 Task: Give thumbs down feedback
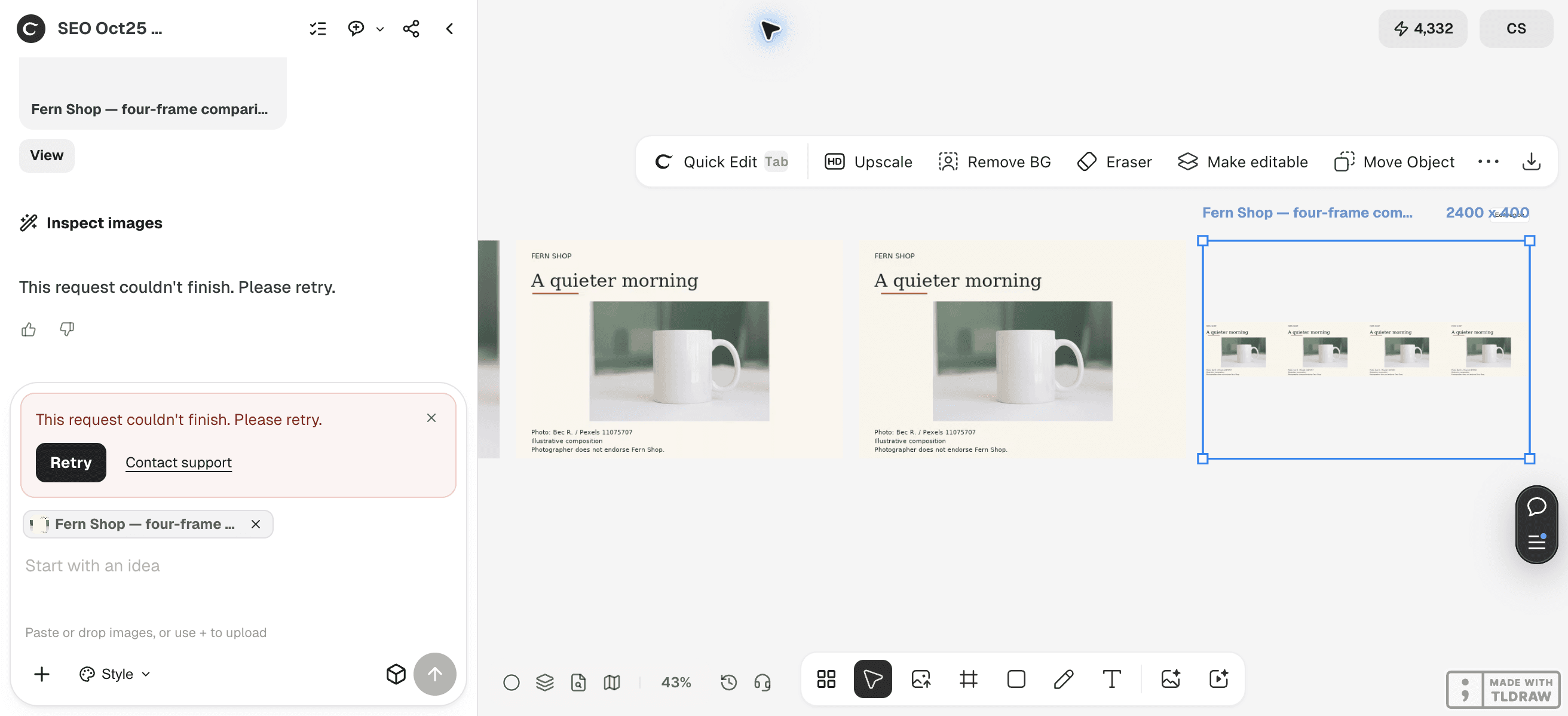click(x=67, y=329)
